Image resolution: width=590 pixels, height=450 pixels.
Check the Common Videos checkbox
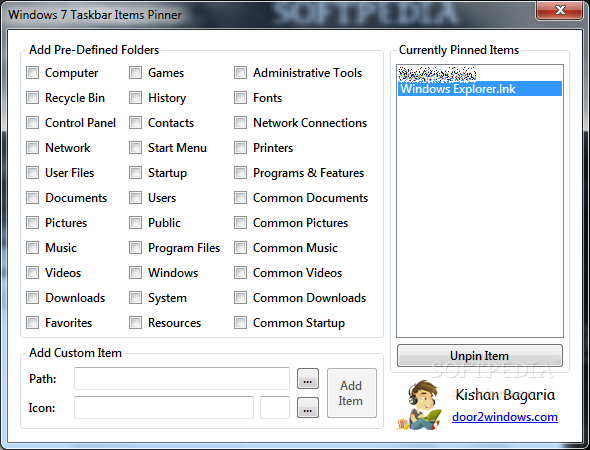(x=240, y=273)
